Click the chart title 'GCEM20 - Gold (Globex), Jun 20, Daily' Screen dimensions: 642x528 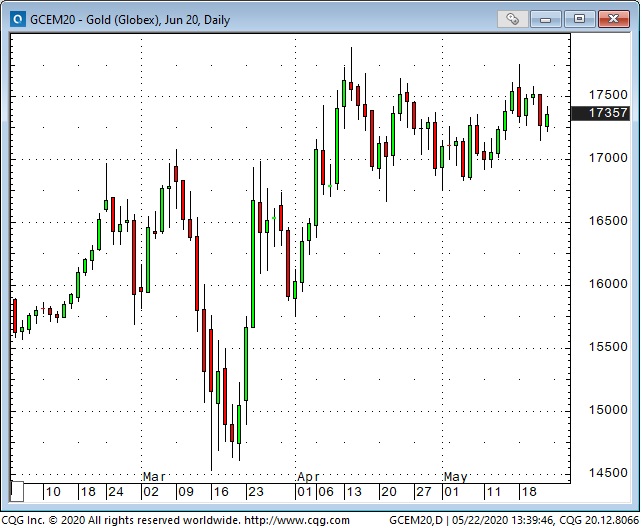[130, 20]
